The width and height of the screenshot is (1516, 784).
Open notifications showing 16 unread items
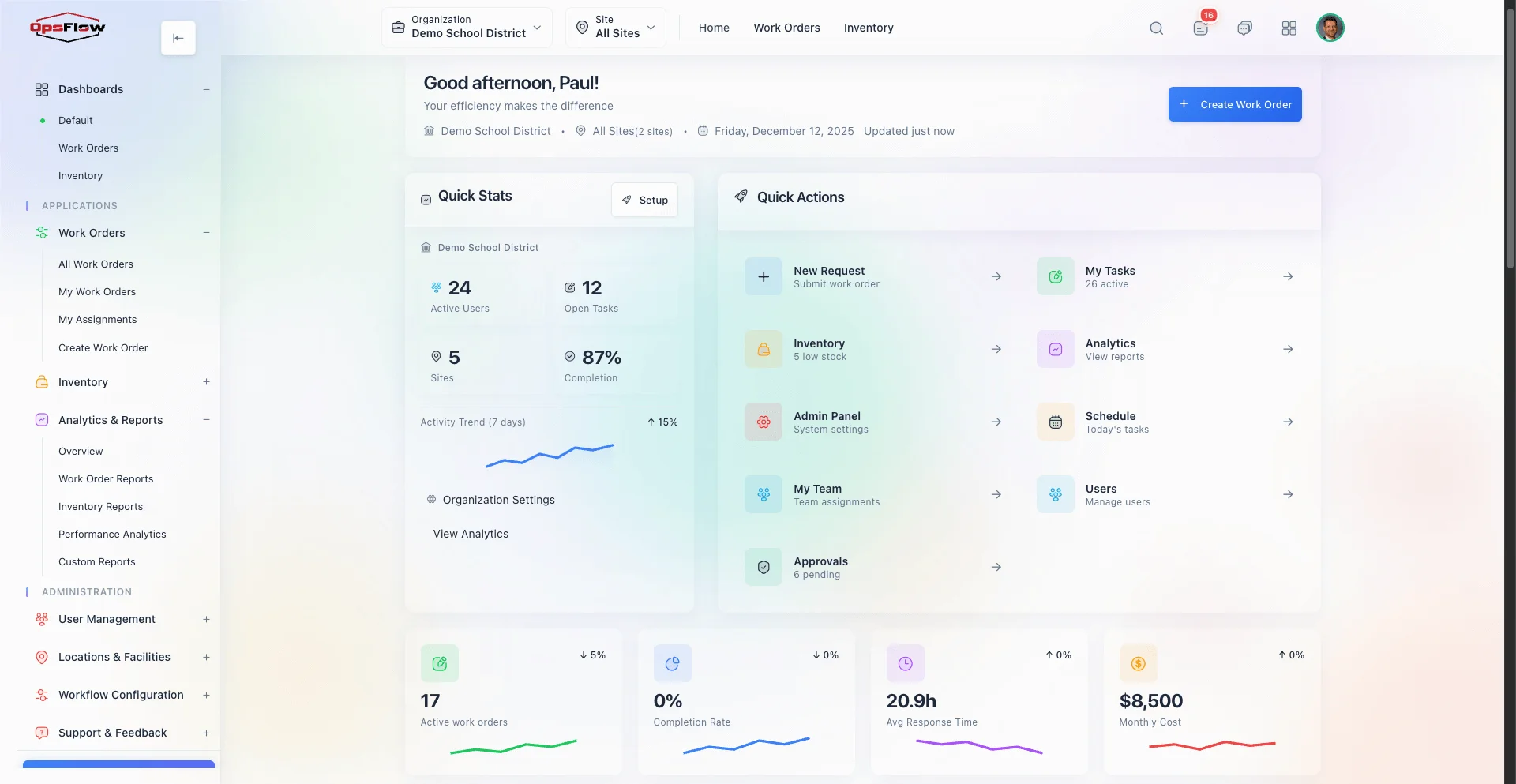[1201, 28]
